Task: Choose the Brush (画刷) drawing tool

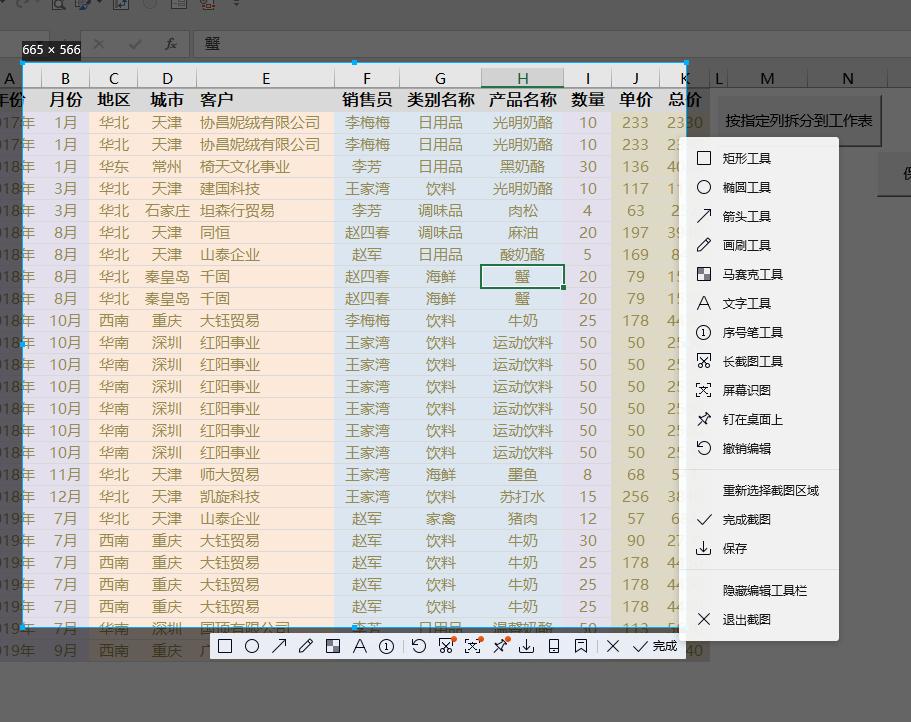Action: pos(304,647)
